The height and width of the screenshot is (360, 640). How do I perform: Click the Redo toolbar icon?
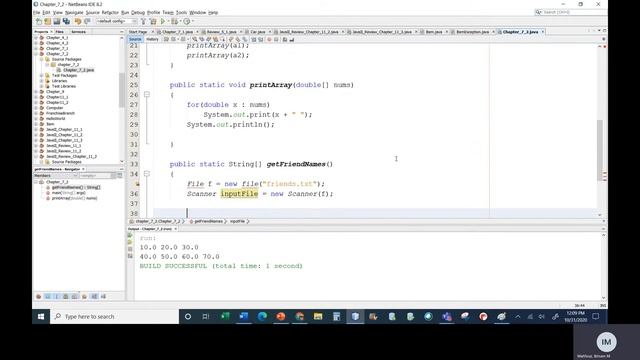87,21
